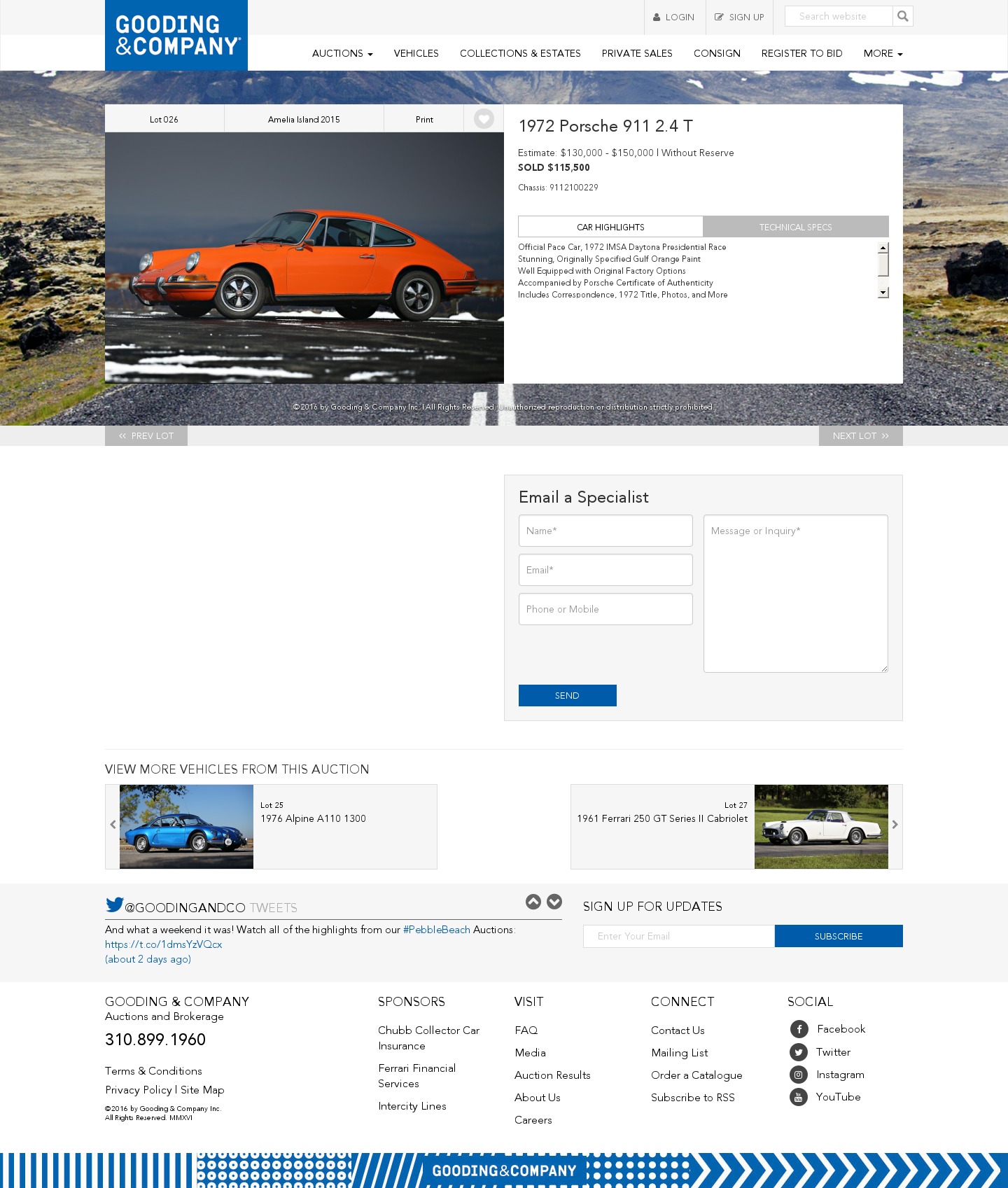The height and width of the screenshot is (1188, 1008).
Task: Switch to the Technical Specs tab
Action: pyautogui.click(x=796, y=227)
